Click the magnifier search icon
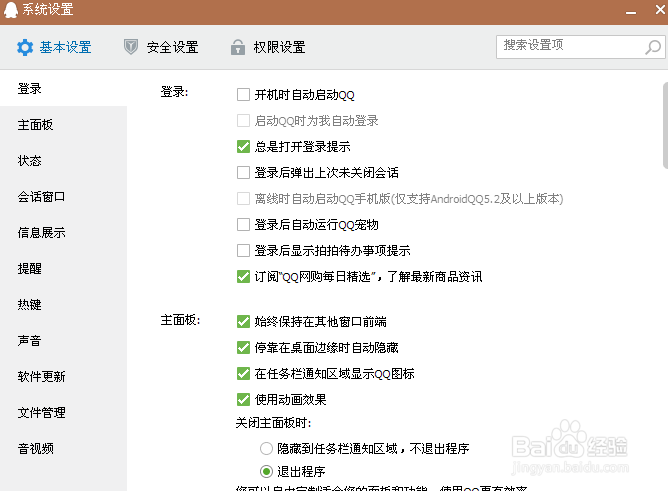This screenshot has width=668, height=491. tap(653, 47)
